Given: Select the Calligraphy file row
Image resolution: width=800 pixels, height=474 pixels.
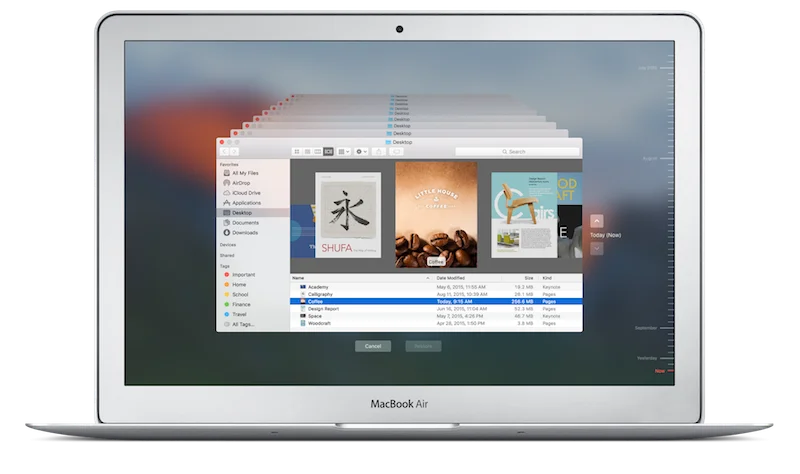Looking at the screenshot, I should tap(436, 294).
